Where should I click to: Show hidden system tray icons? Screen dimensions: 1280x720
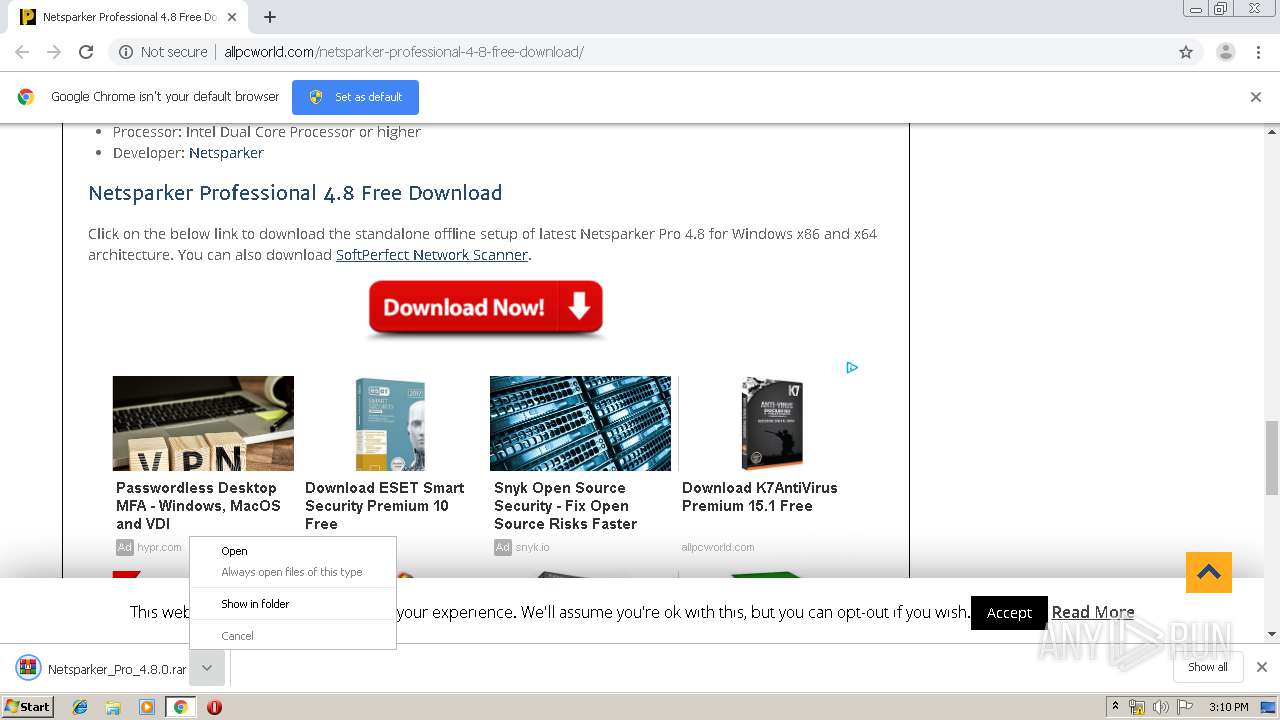point(1115,707)
